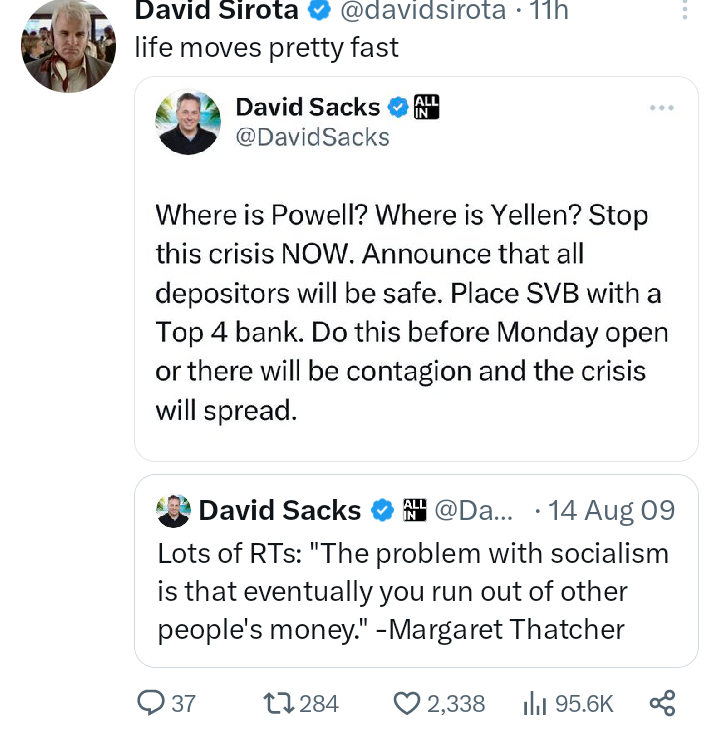Open David Sacks' avatar in quoted tweet
Viewport: 720px width, 732px height.
(x=187, y=121)
